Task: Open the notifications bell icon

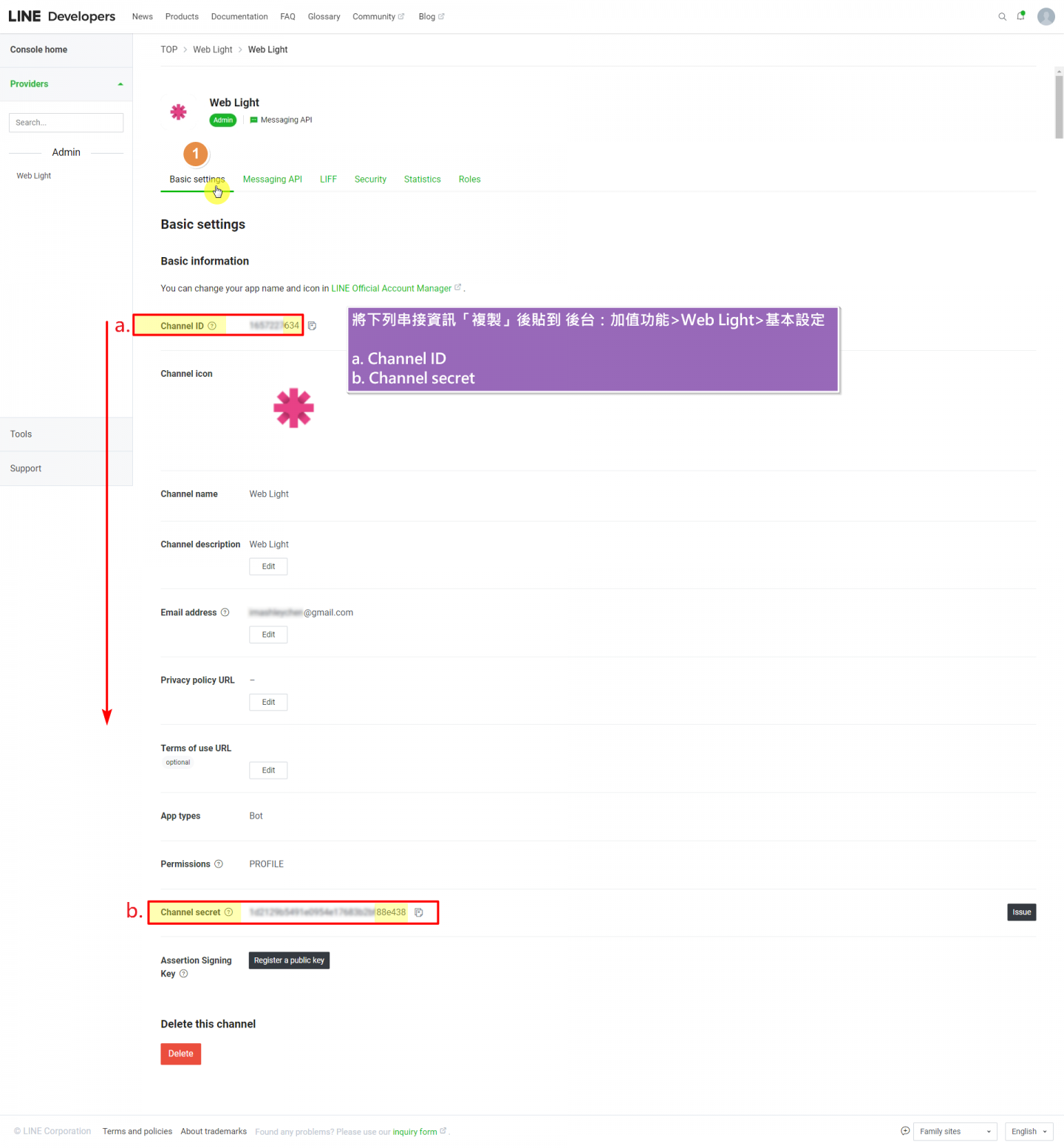Action: pos(1020,16)
